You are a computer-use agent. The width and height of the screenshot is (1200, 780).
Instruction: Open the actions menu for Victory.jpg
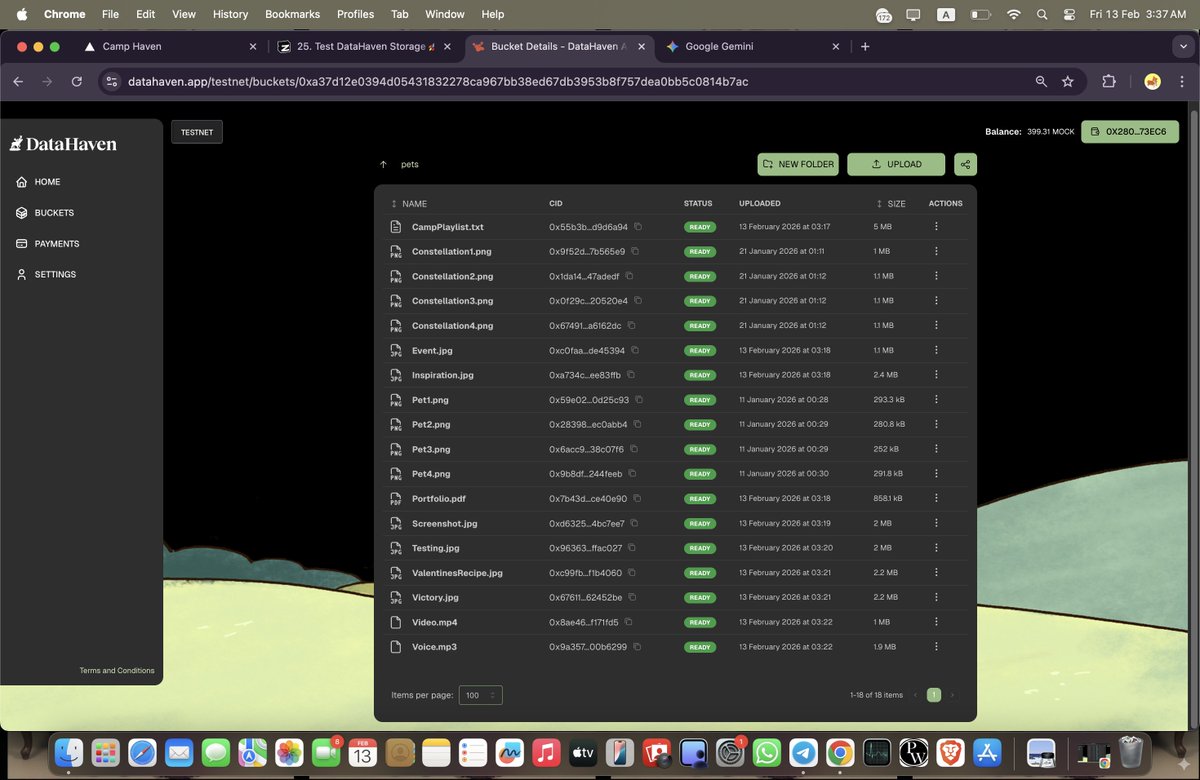coord(936,597)
